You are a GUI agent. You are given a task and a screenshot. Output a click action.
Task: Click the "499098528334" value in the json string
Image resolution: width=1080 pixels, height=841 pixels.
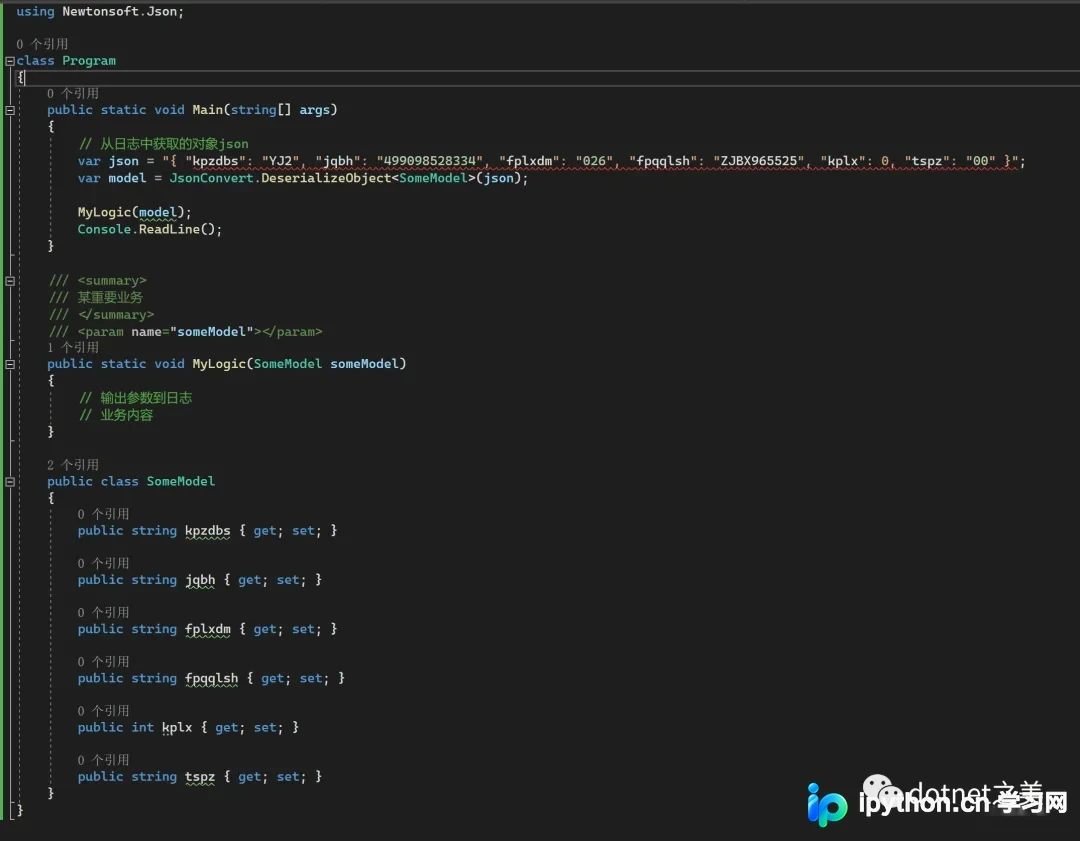tap(430, 161)
